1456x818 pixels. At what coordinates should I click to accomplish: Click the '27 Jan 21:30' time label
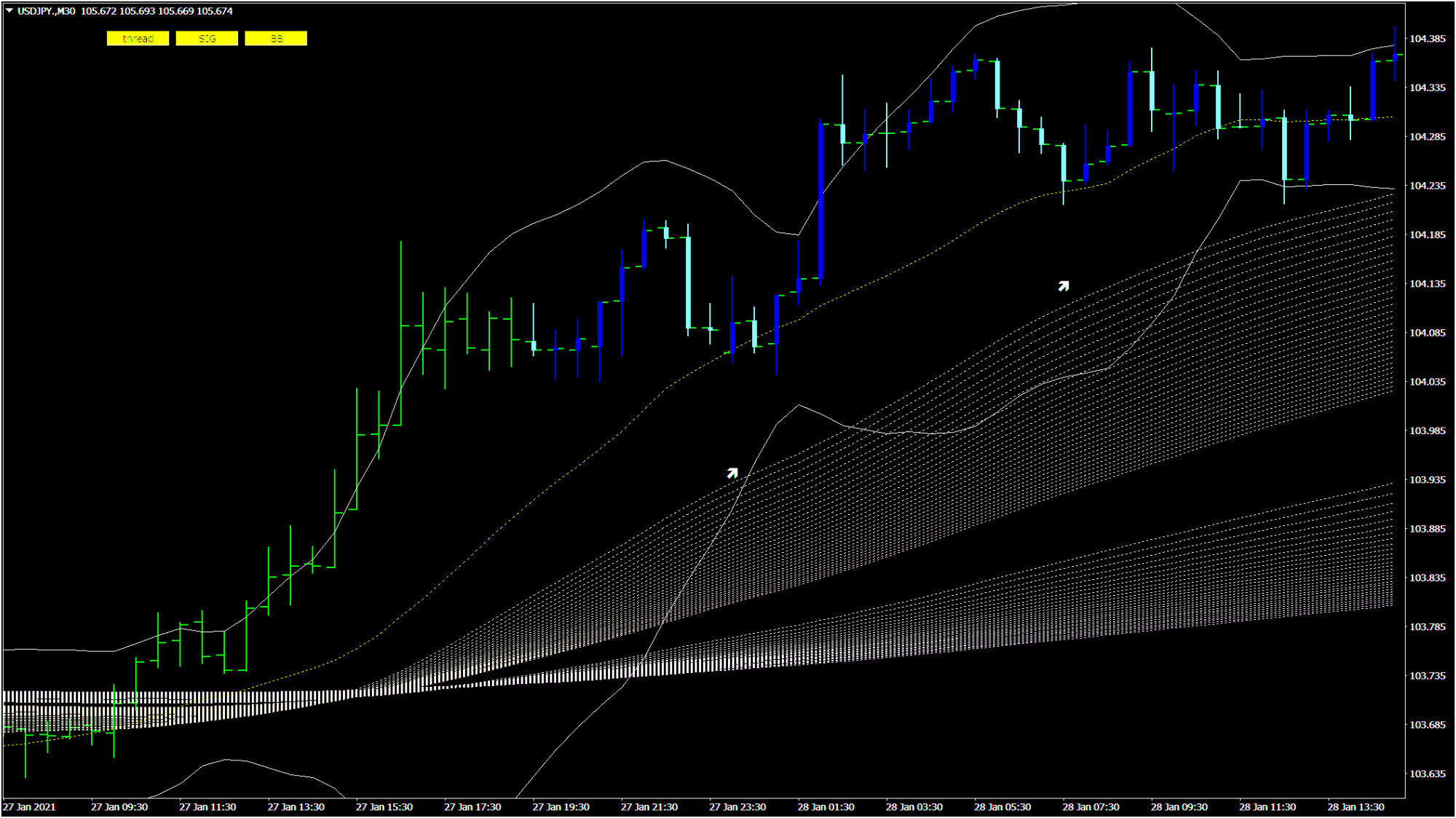[x=649, y=807]
